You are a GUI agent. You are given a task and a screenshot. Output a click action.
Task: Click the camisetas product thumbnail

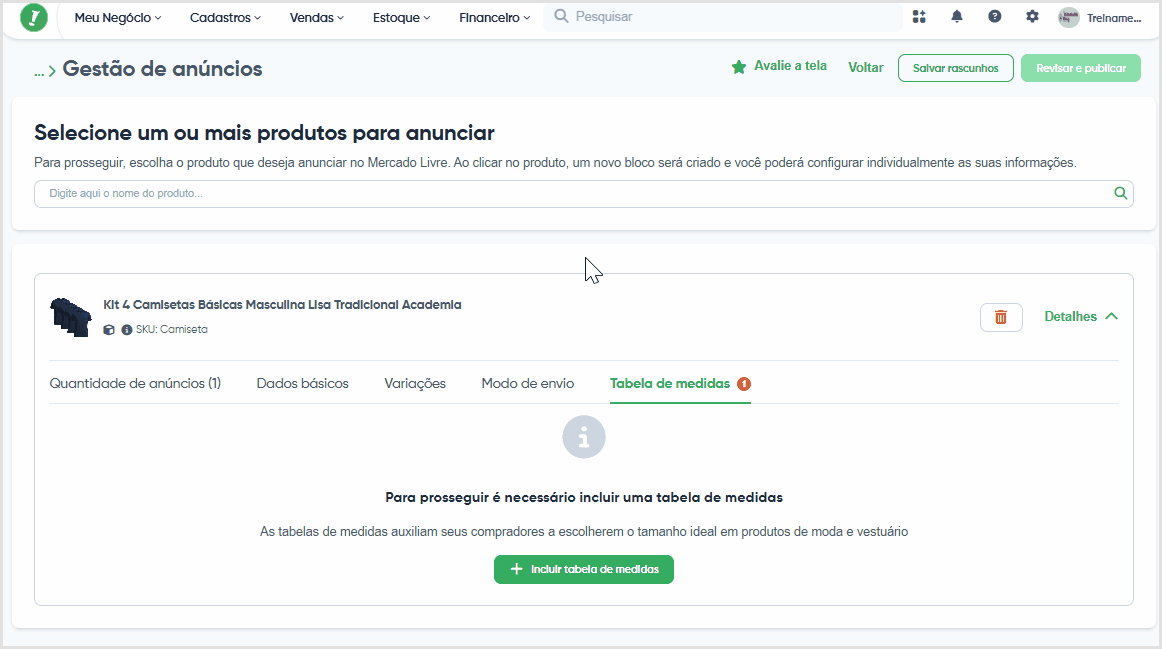pos(70,317)
